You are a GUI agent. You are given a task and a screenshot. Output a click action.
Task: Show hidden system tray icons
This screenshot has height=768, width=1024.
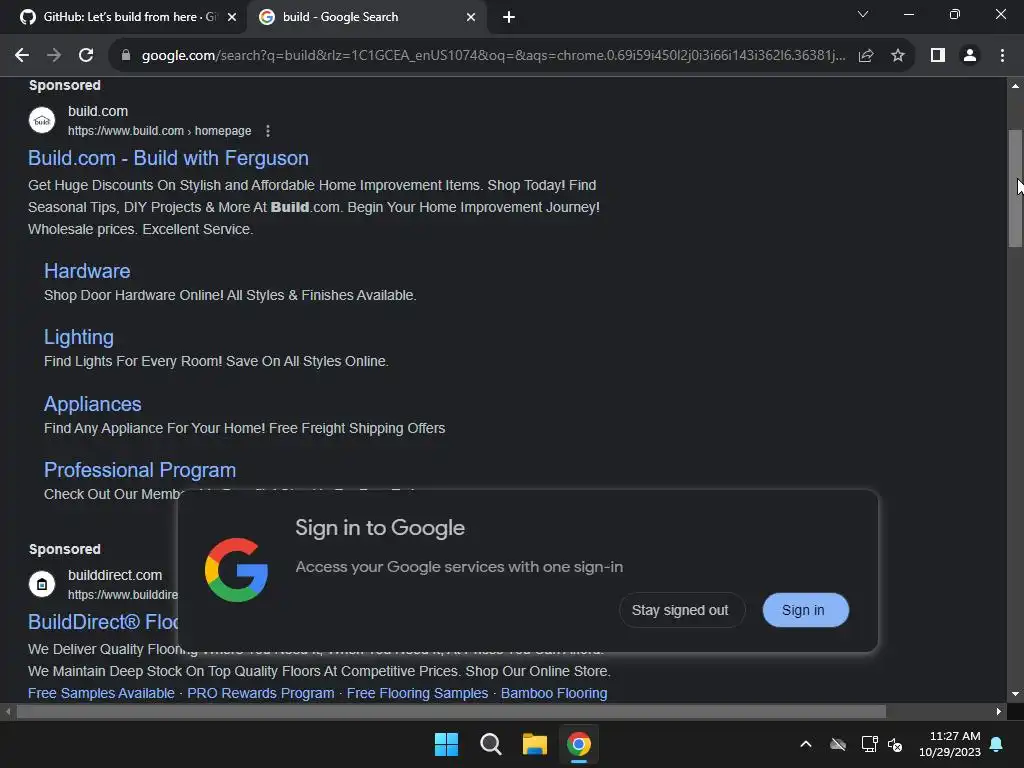click(x=806, y=744)
